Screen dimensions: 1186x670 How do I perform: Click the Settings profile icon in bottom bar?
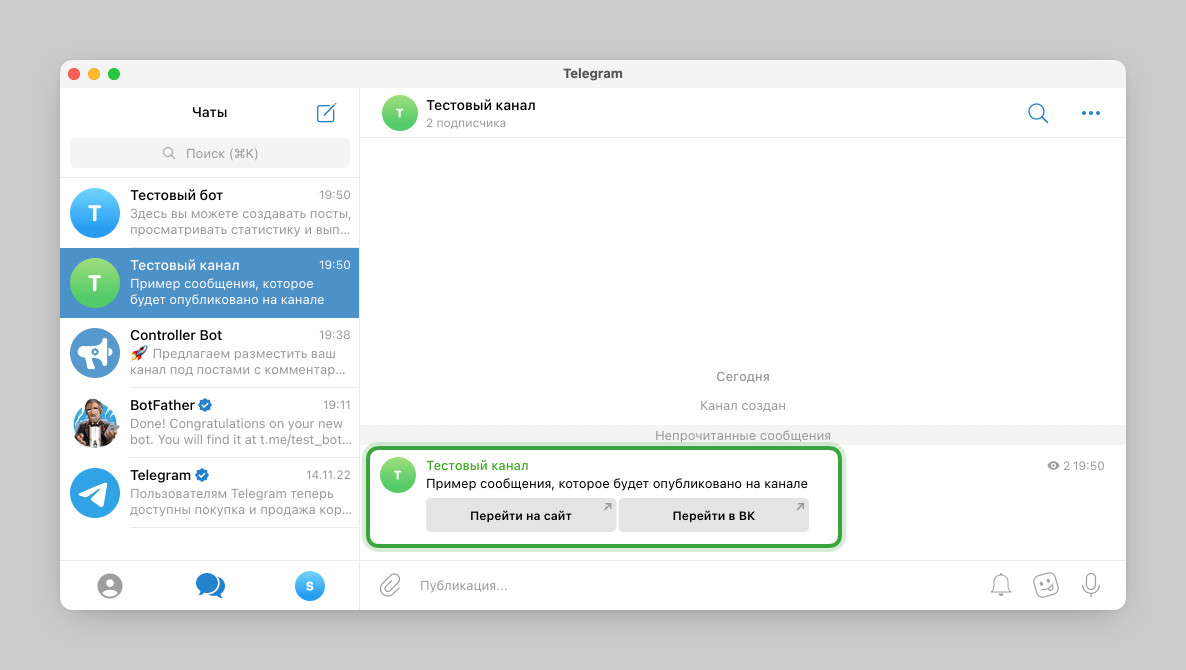click(x=310, y=586)
